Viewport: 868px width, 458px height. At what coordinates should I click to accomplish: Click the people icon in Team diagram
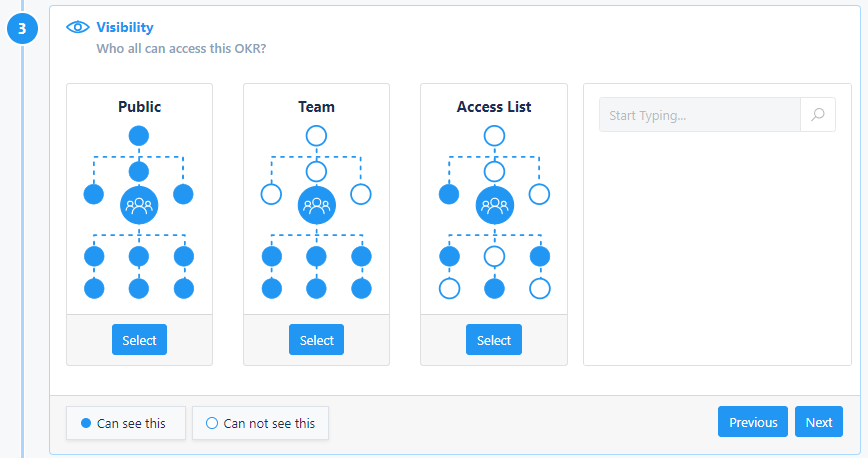316,205
